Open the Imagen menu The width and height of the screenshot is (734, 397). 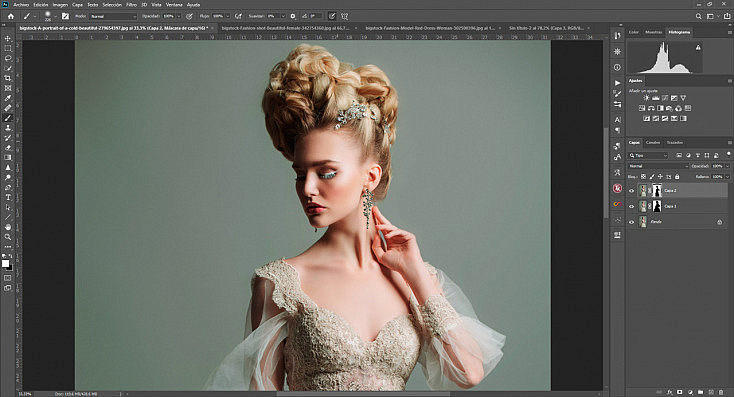[60, 5]
